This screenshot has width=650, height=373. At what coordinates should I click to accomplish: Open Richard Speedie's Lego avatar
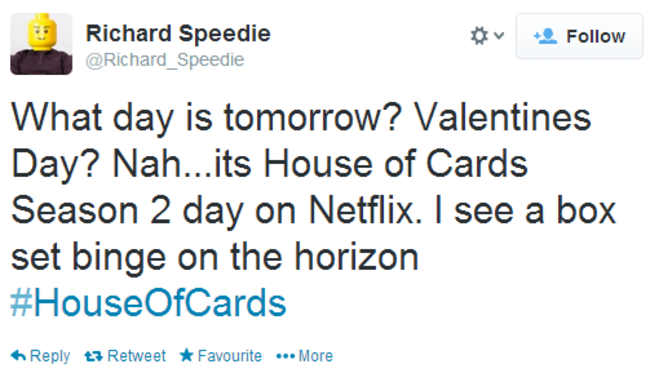[x=41, y=44]
